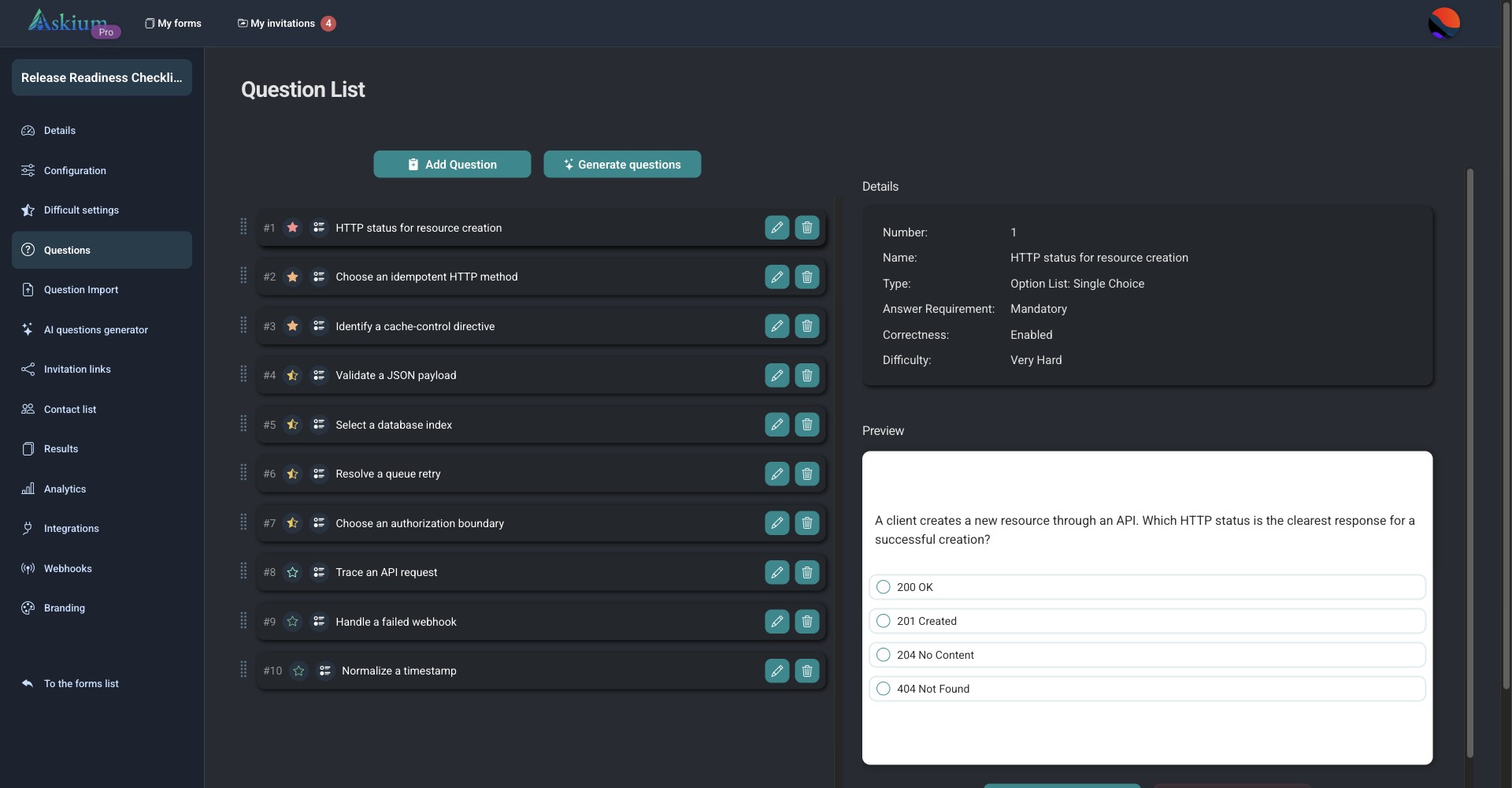Click the half-star difficulty icon on question #4
This screenshot has height=788, width=1512.
click(292, 375)
